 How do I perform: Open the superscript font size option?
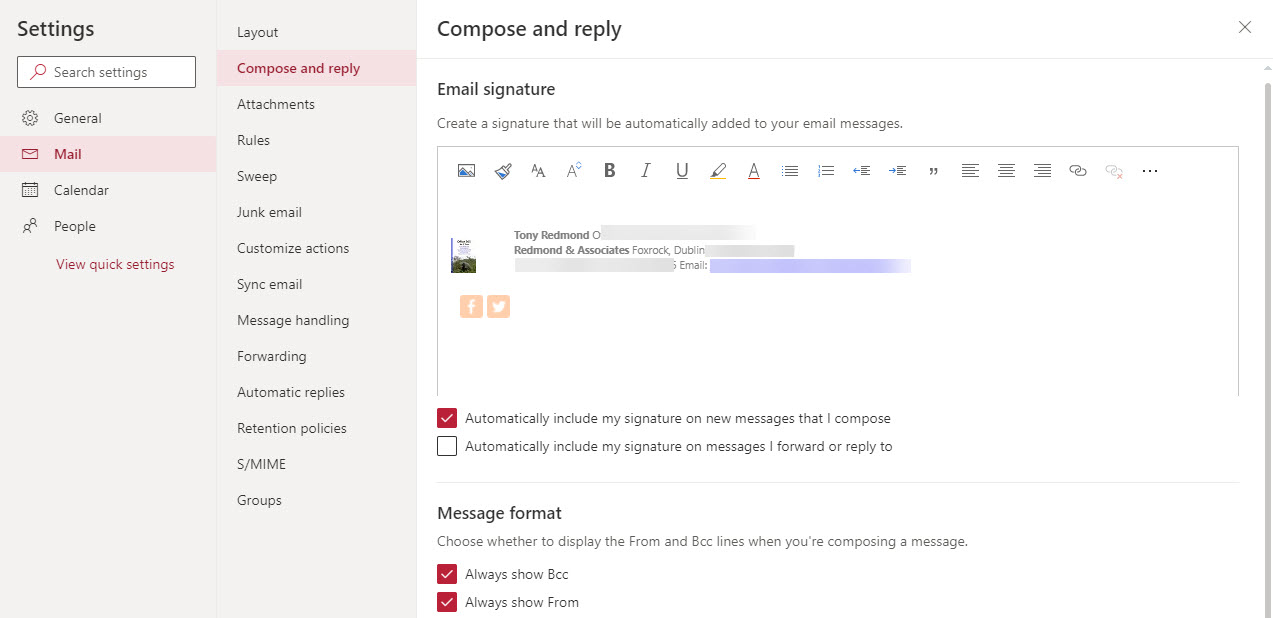tap(574, 171)
